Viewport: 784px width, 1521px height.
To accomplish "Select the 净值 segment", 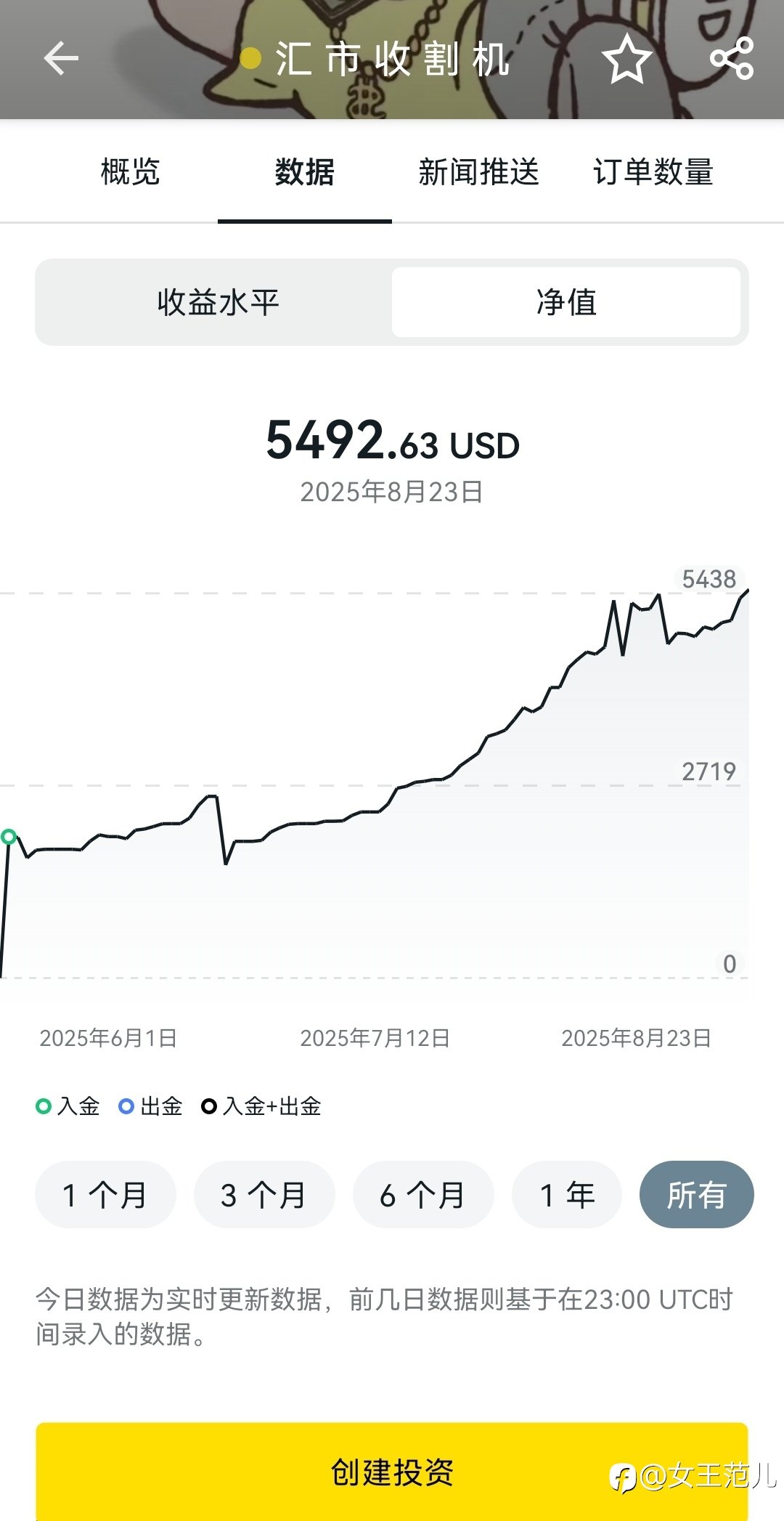I will click(566, 302).
